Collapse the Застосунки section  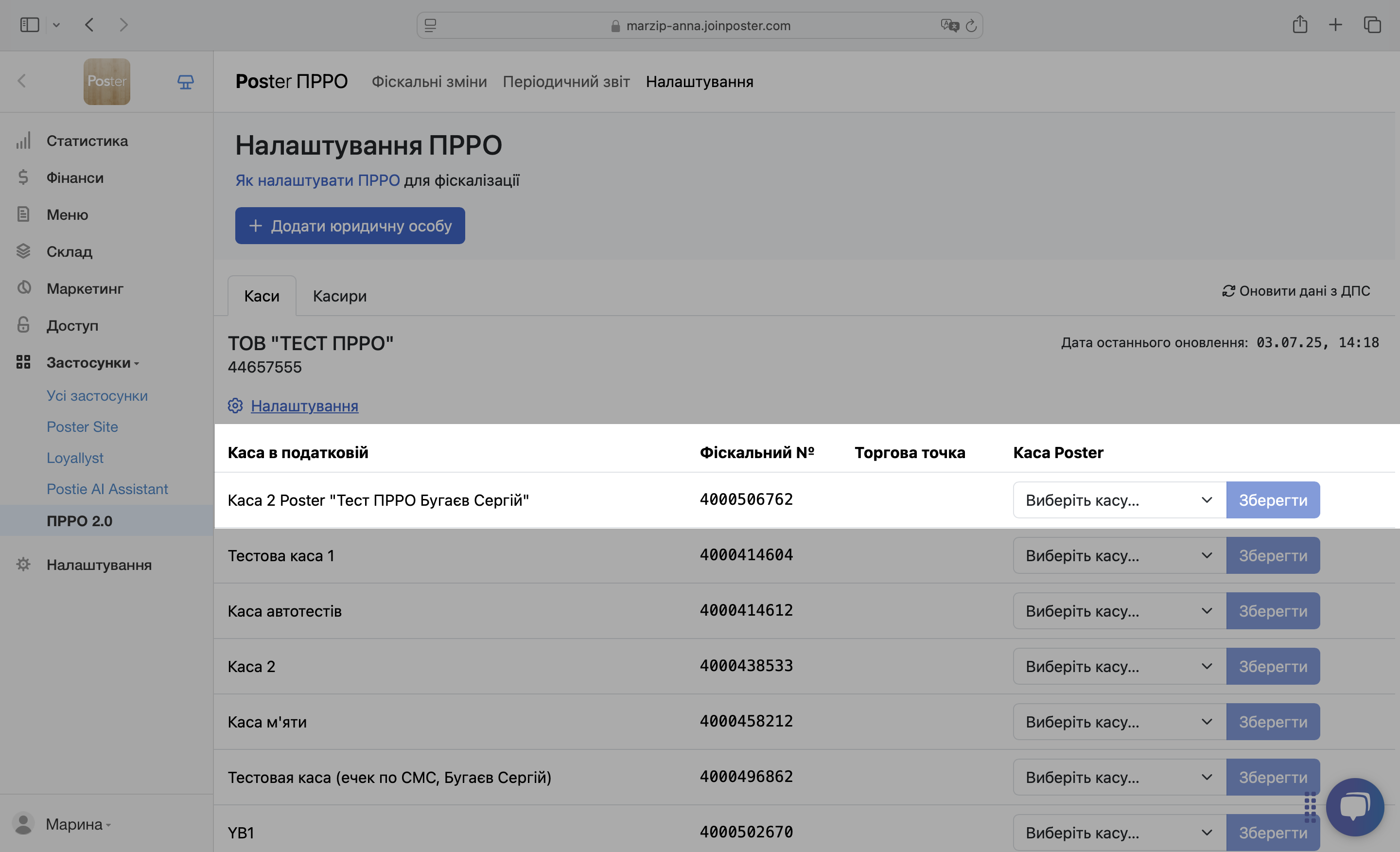(x=93, y=362)
